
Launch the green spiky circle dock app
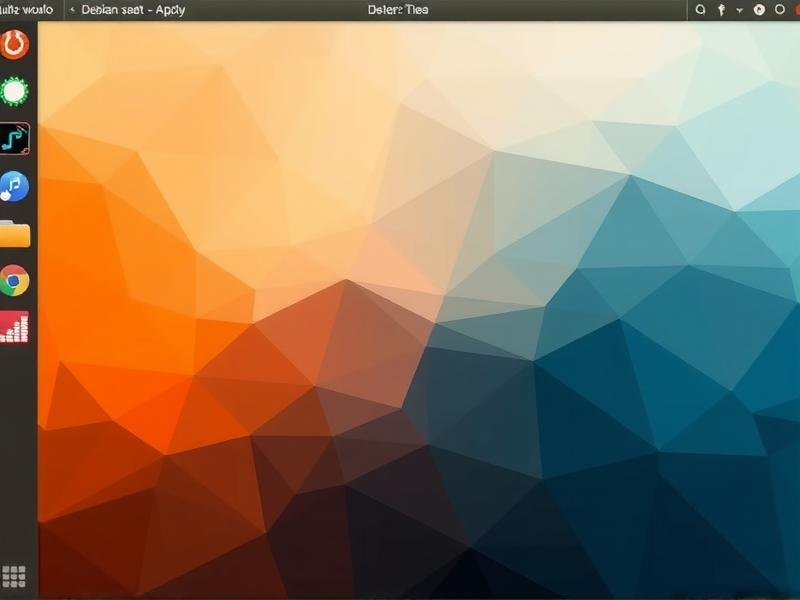(15, 92)
